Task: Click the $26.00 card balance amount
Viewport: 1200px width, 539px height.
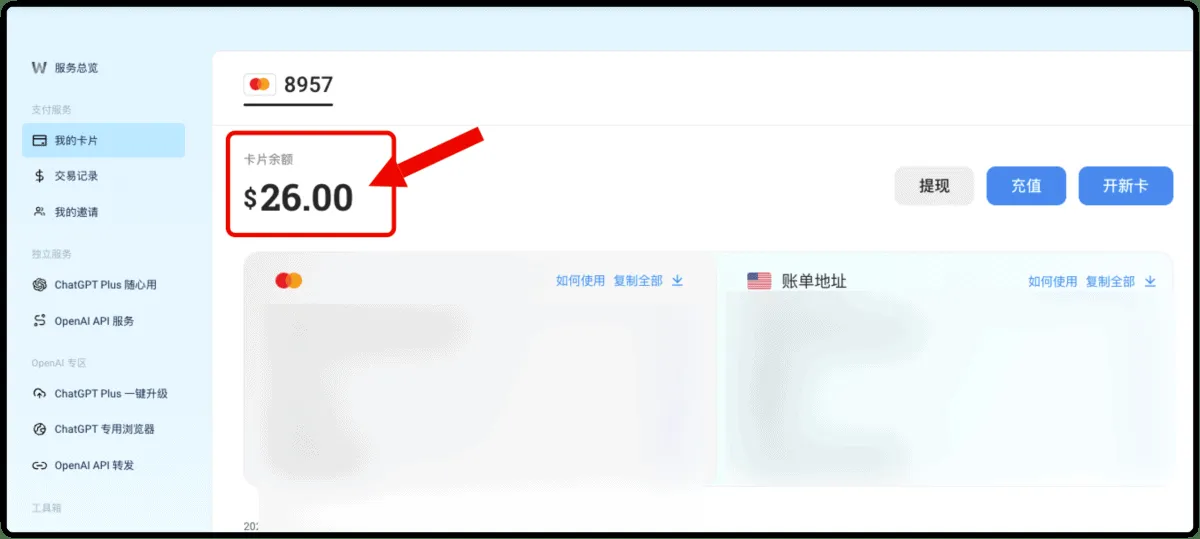Action: 299,198
